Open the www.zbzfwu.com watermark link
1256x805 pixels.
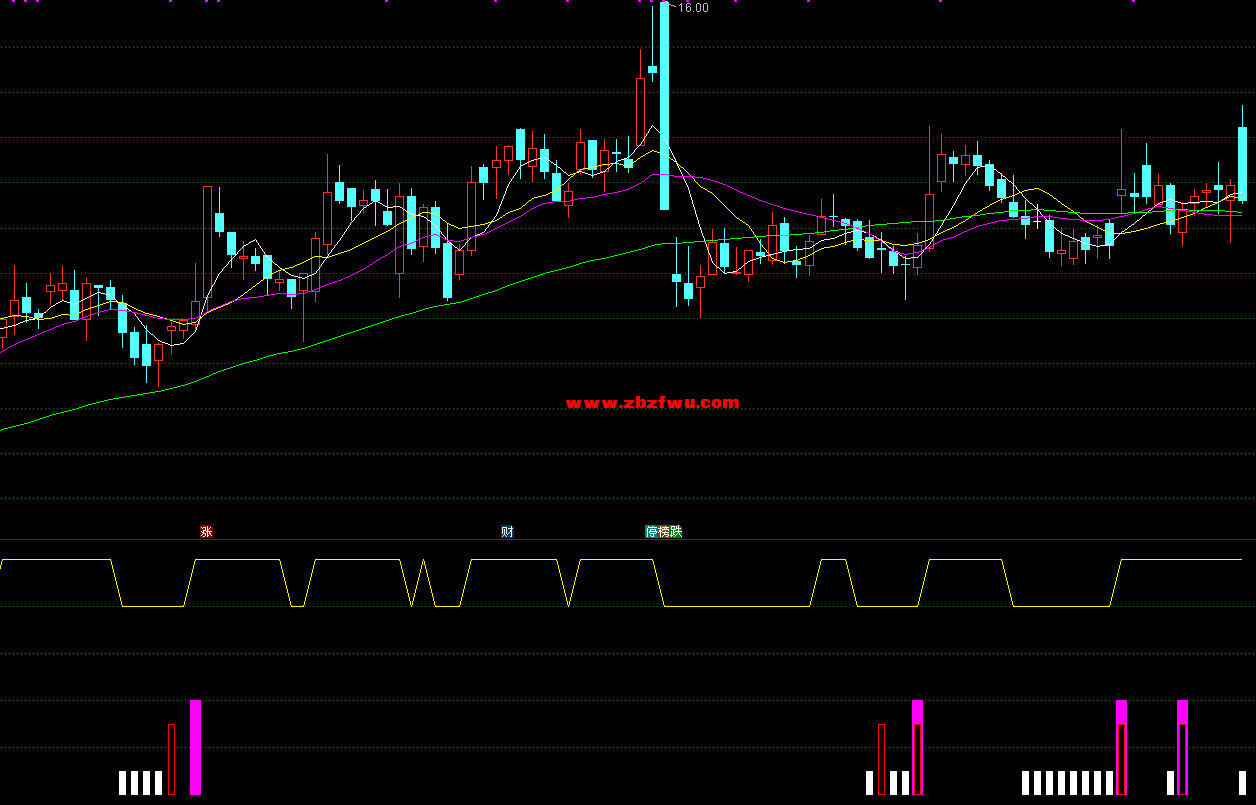[x=652, y=403]
